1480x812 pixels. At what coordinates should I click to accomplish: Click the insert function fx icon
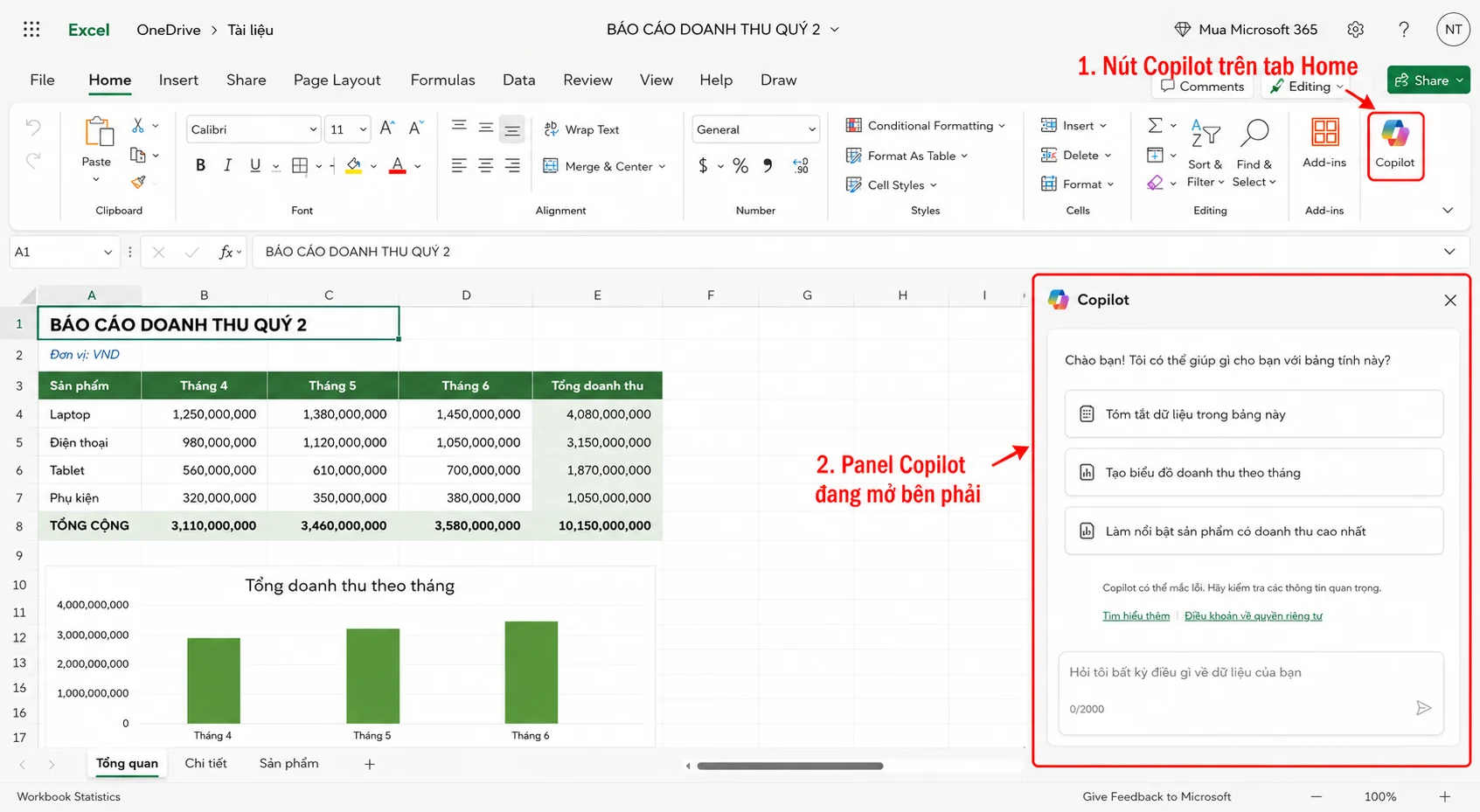coord(226,252)
